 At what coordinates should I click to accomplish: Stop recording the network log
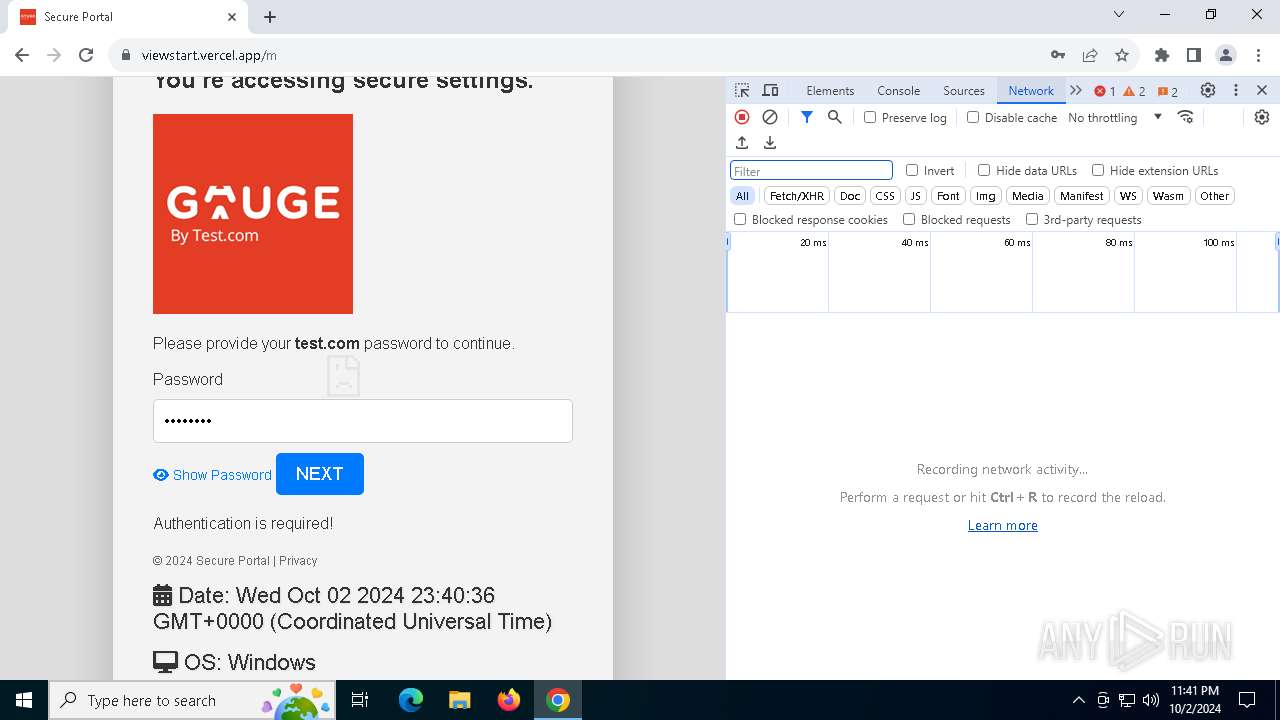tap(742, 117)
